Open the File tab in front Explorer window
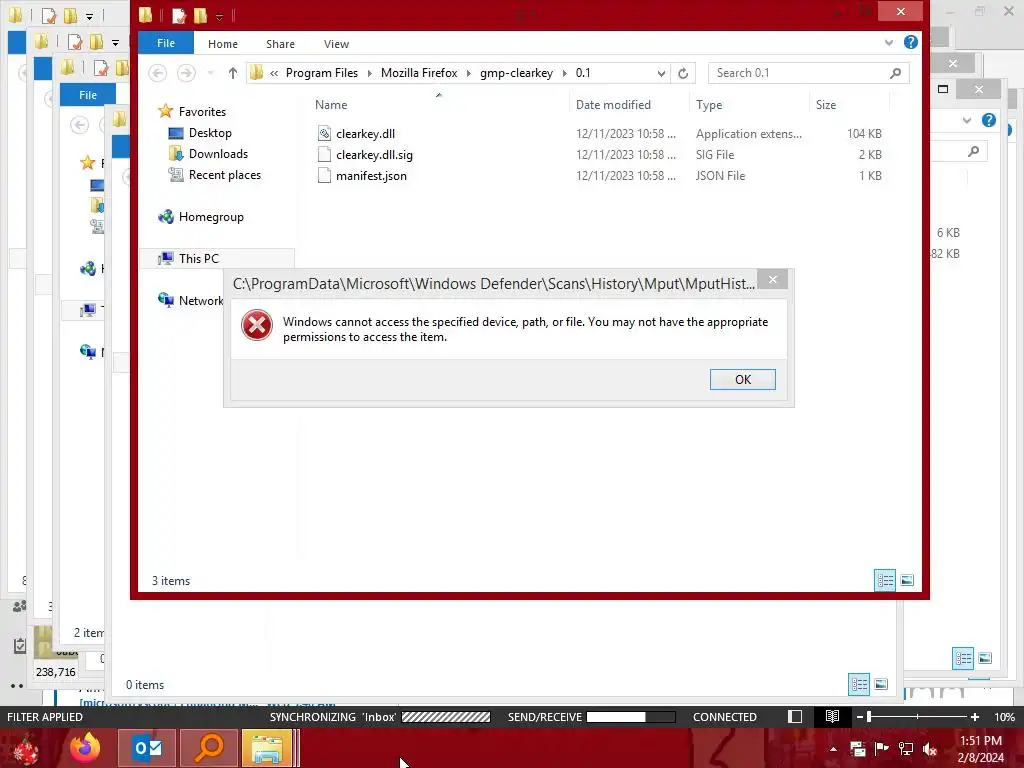This screenshot has height=768, width=1024. 166,43
